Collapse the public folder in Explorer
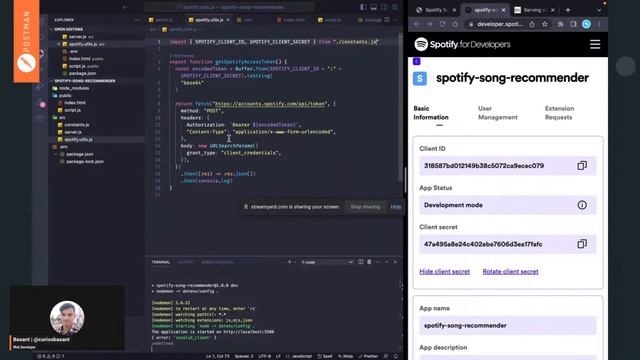This screenshot has height=360, width=640. tap(65, 96)
